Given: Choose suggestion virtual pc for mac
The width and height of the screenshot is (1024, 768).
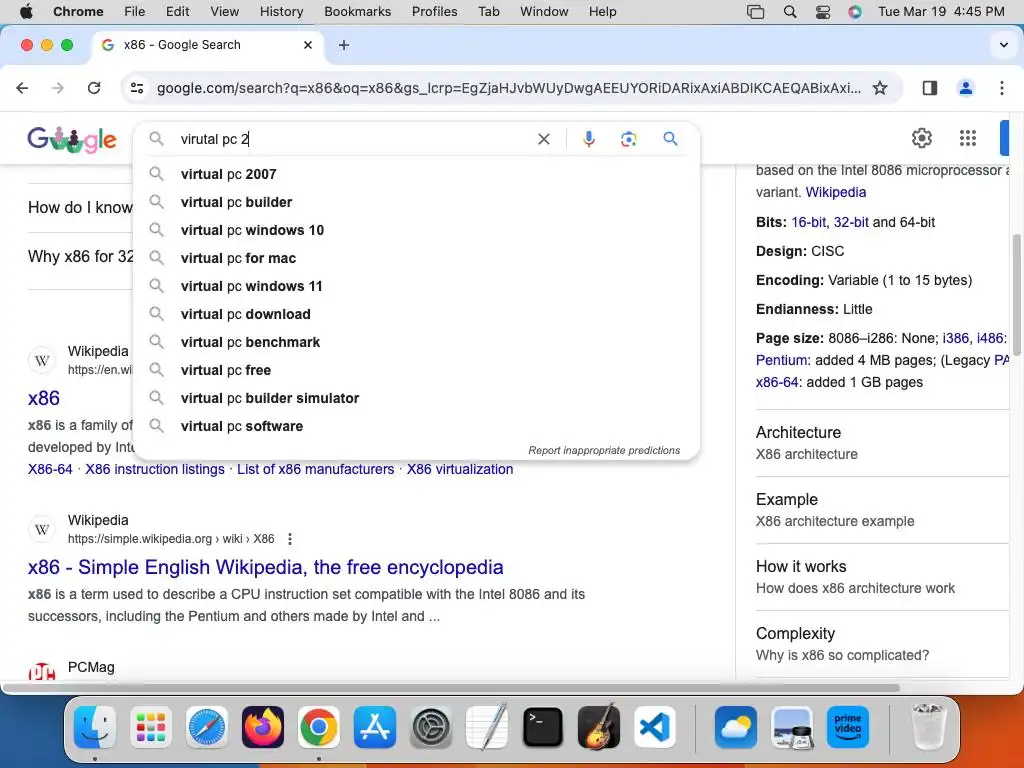Looking at the screenshot, I should click(416, 259).
